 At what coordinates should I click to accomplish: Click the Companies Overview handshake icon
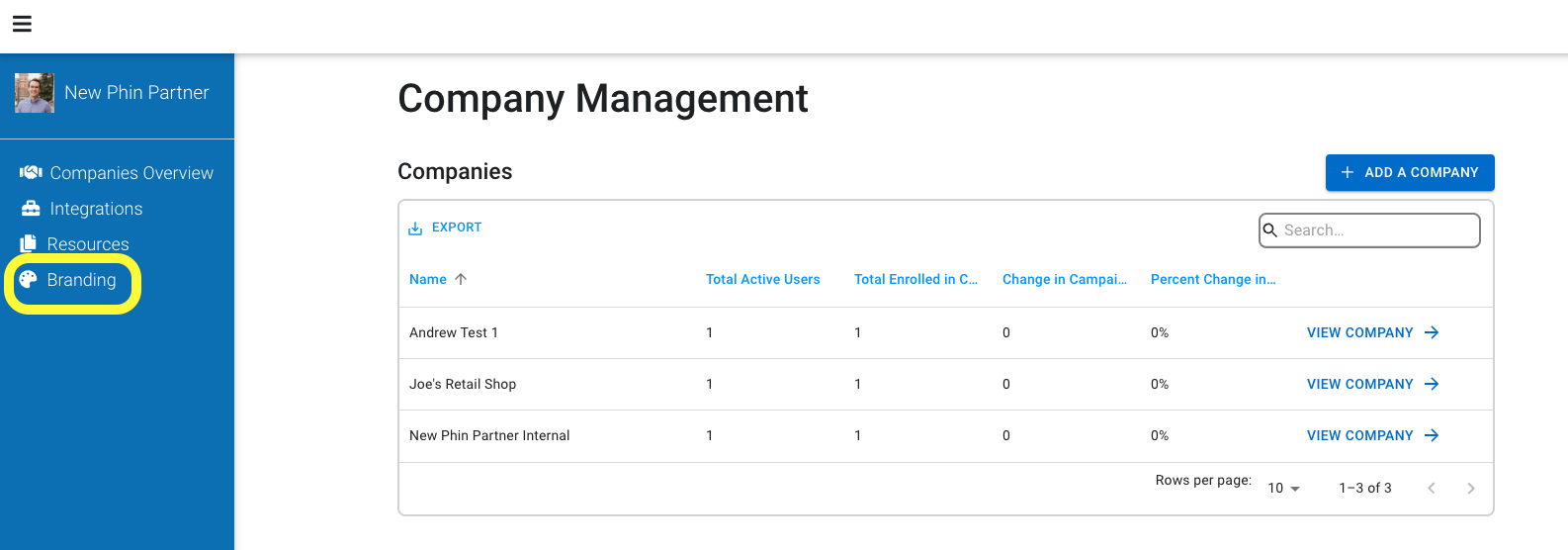[x=31, y=172]
